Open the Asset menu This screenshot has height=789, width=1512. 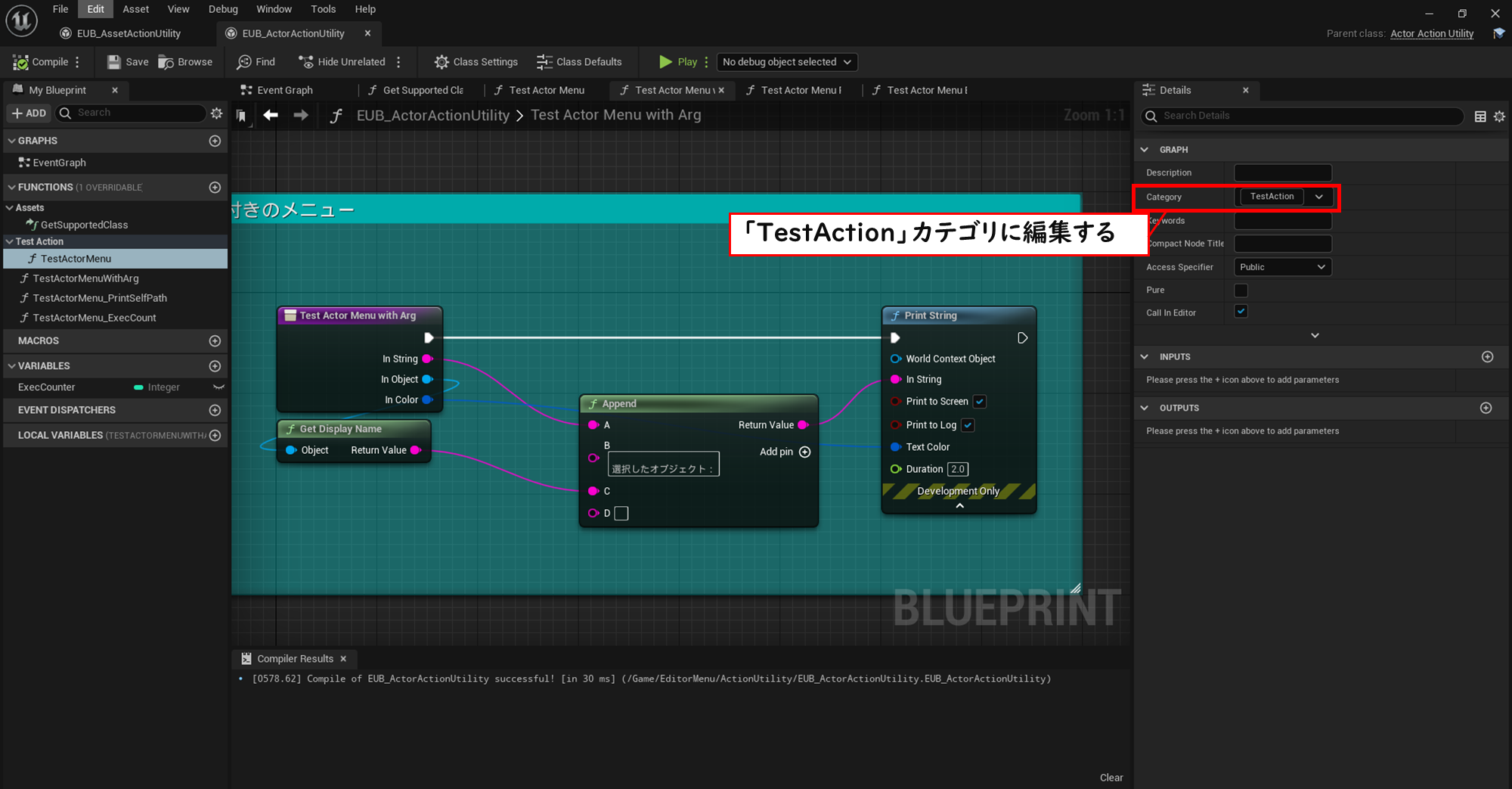click(x=136, y=9)
